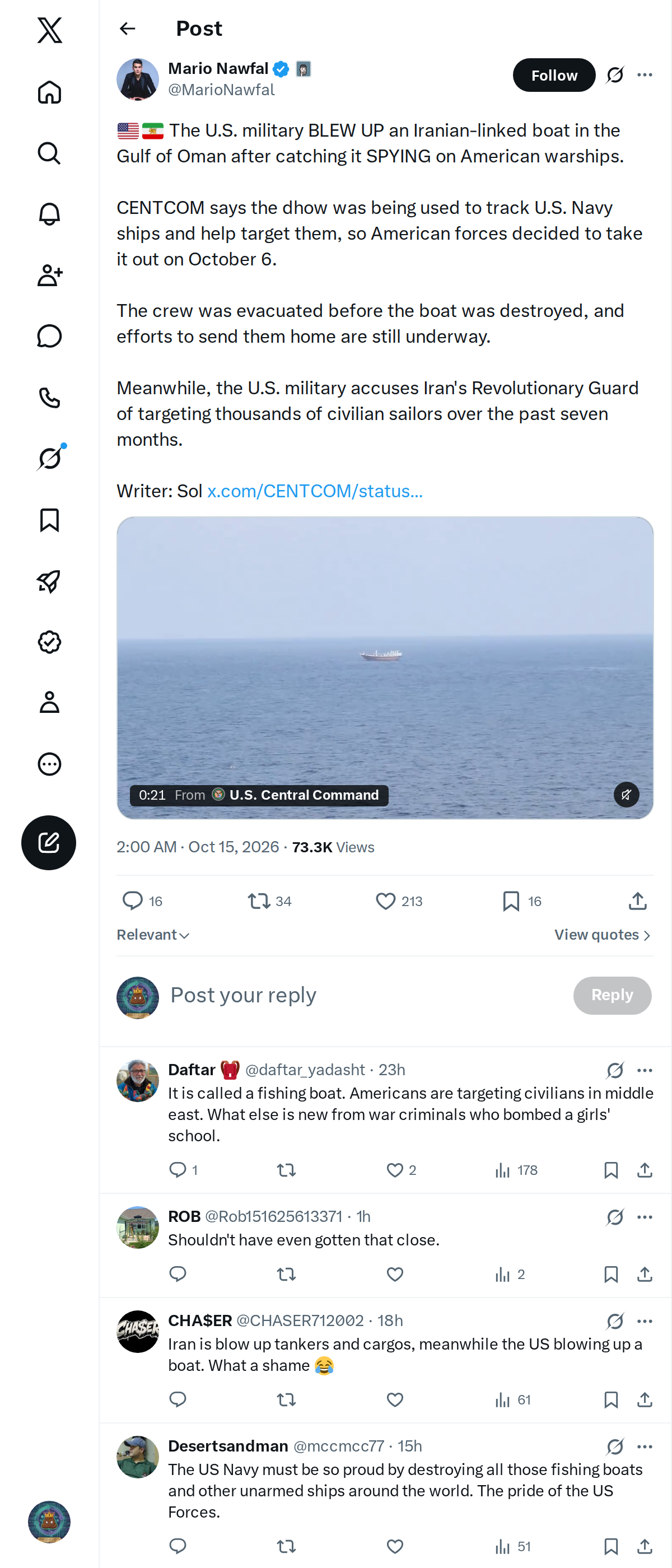Open the three-dot menu on Daftar's reply
Viewport: 672px width, 1568px height.
(645, 1070)
